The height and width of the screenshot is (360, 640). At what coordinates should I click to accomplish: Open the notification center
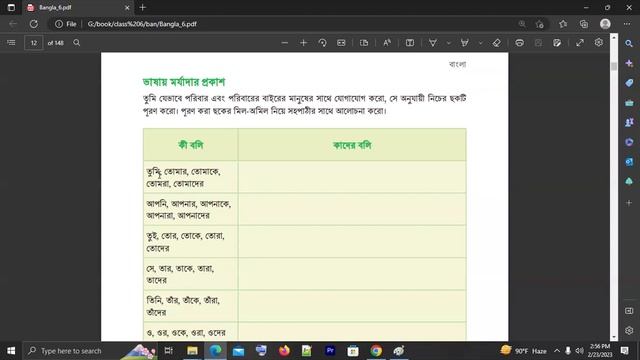coord(624,351)
